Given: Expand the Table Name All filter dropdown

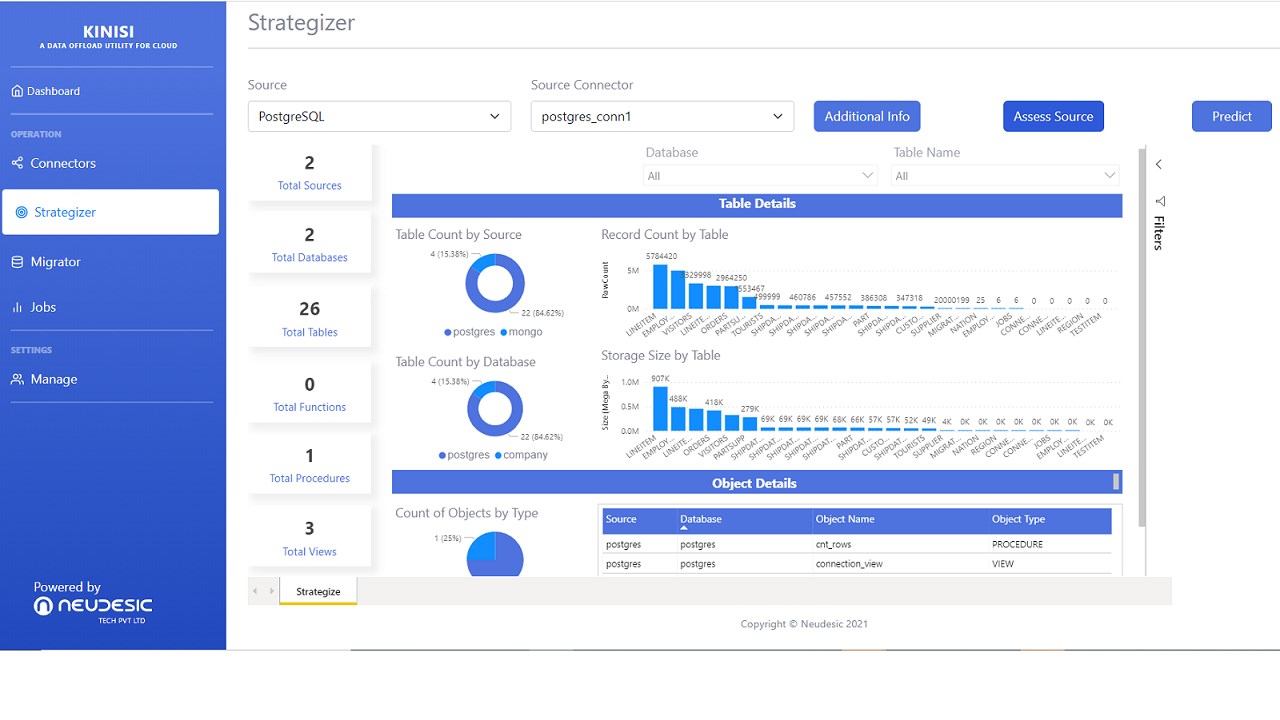Looking at the screenshot, I should (x=1005, y=176).
